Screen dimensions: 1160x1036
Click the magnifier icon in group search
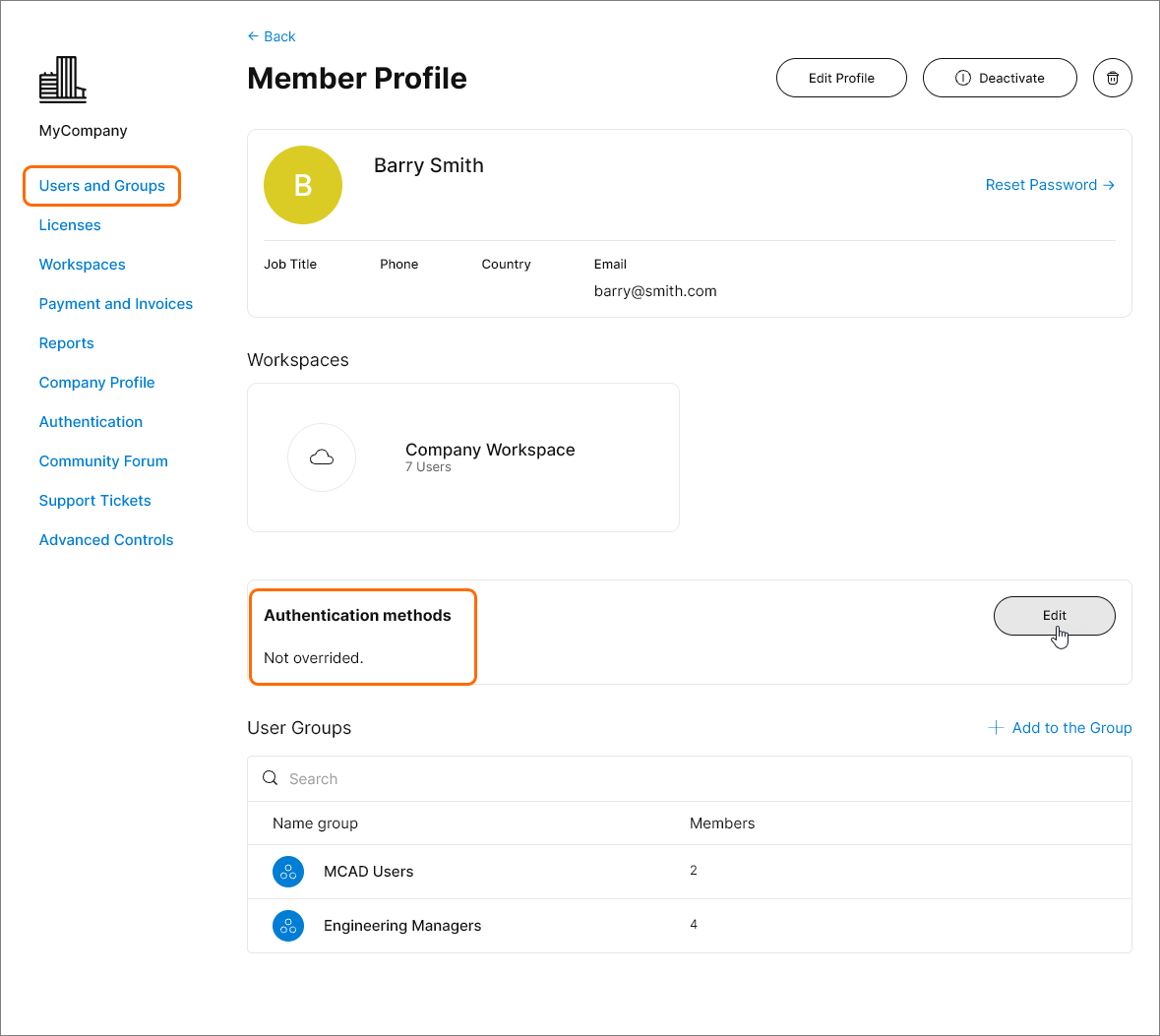271,778
